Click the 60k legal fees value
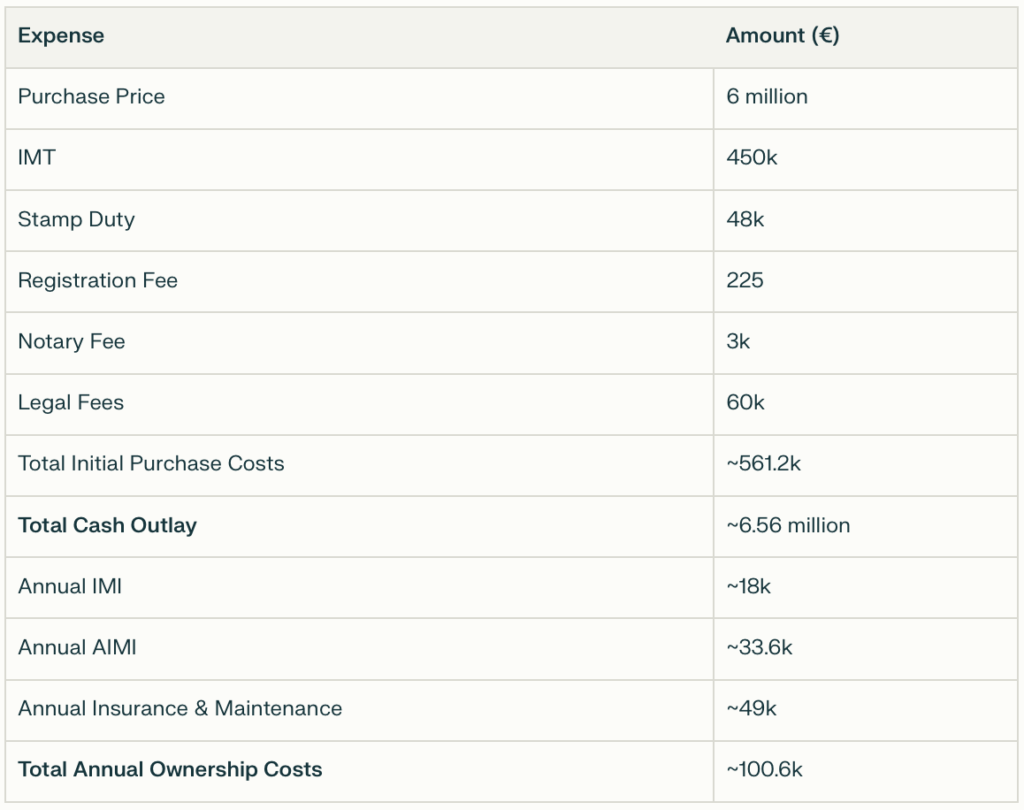 (746, 403)
